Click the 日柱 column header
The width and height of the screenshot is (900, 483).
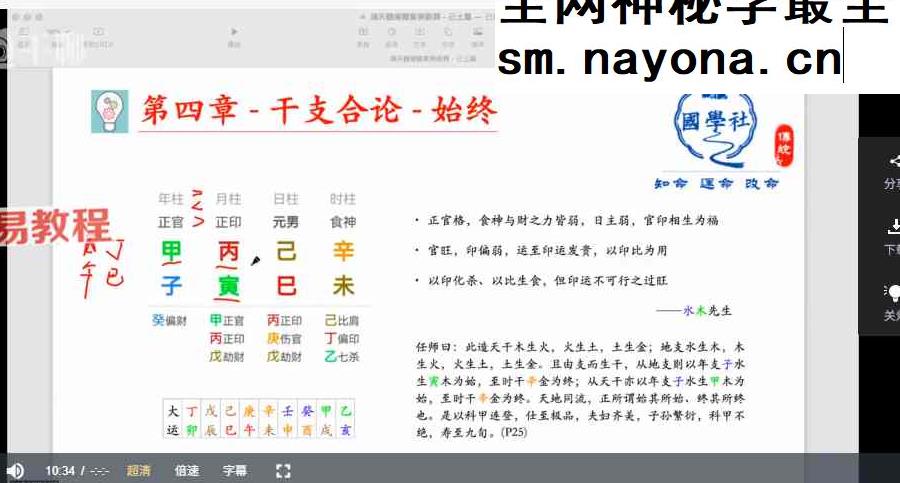(x=285, y=199)
